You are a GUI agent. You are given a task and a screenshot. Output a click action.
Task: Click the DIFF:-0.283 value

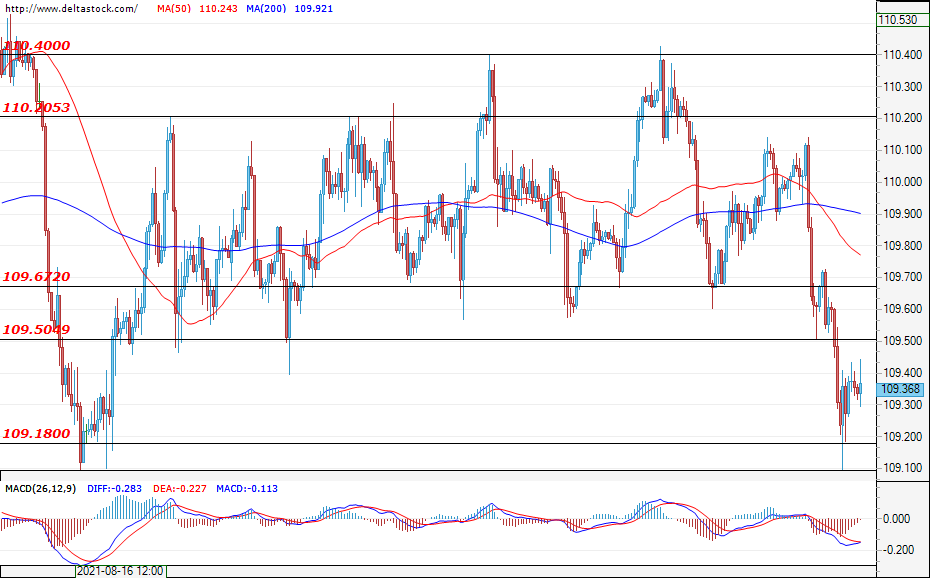114,488
